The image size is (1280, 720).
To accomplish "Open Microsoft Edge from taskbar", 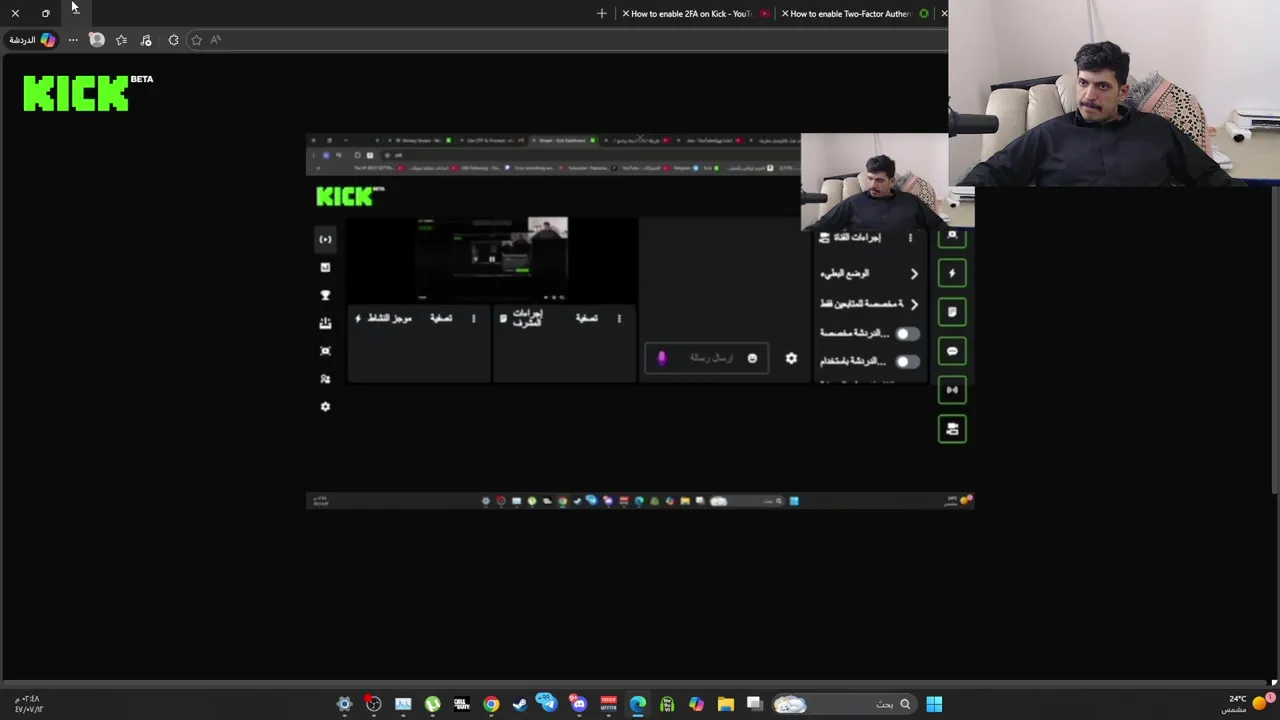I will pos(638,705).
